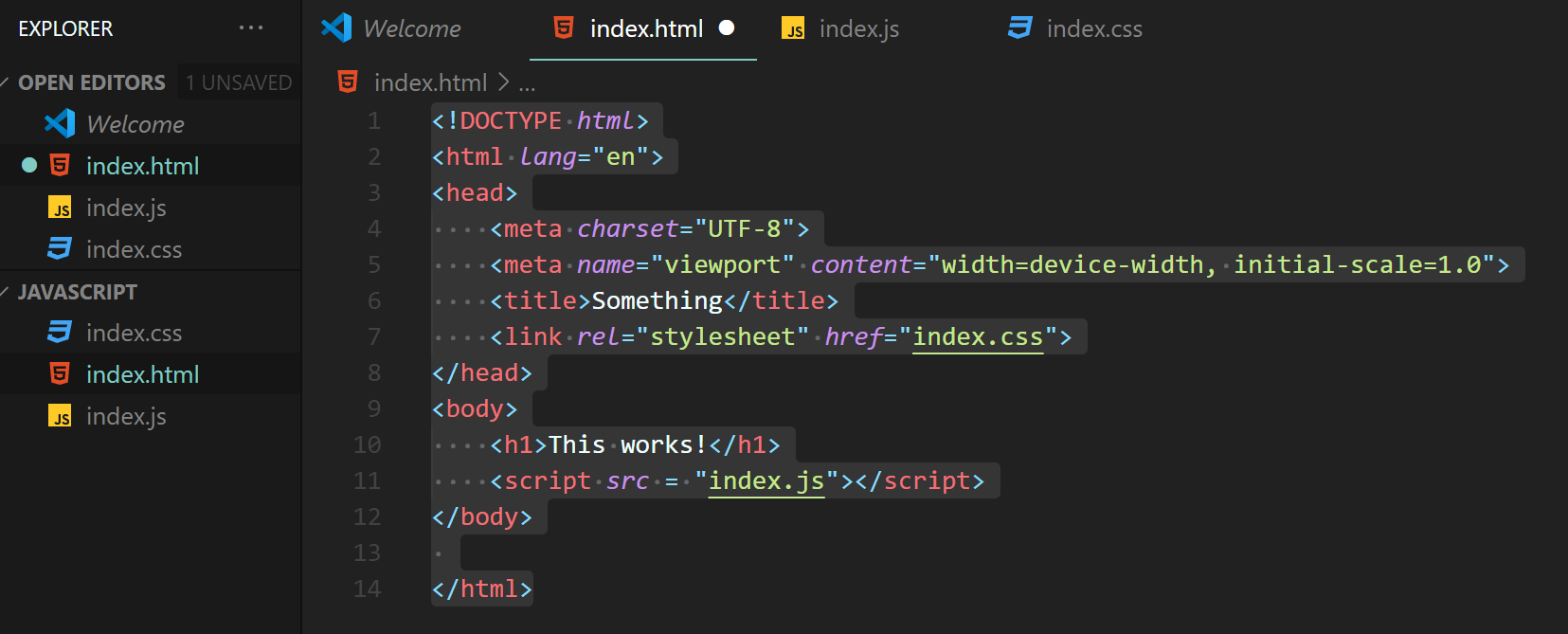Select index.js in Open Editors list
The height and width of the screenshot is (634, 1568).
click(151, 208)
